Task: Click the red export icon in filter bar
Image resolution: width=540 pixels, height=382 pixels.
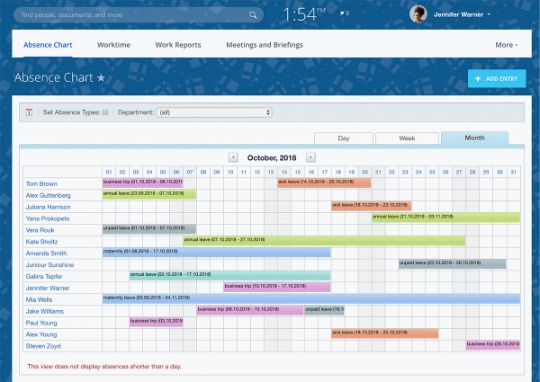Action: click(29, 112)
